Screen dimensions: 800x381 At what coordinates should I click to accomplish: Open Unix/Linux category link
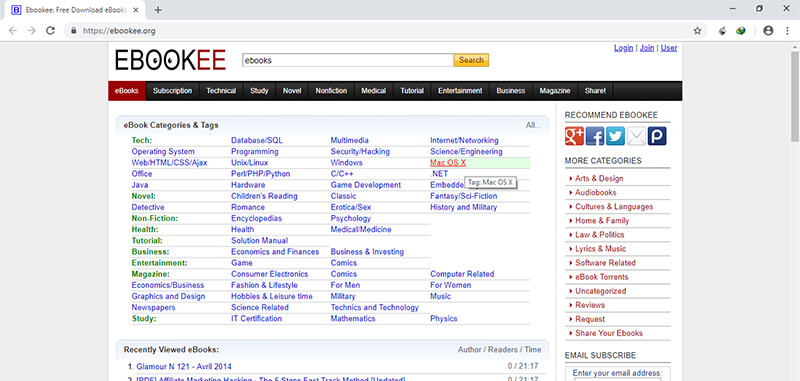tap(249, 163)
